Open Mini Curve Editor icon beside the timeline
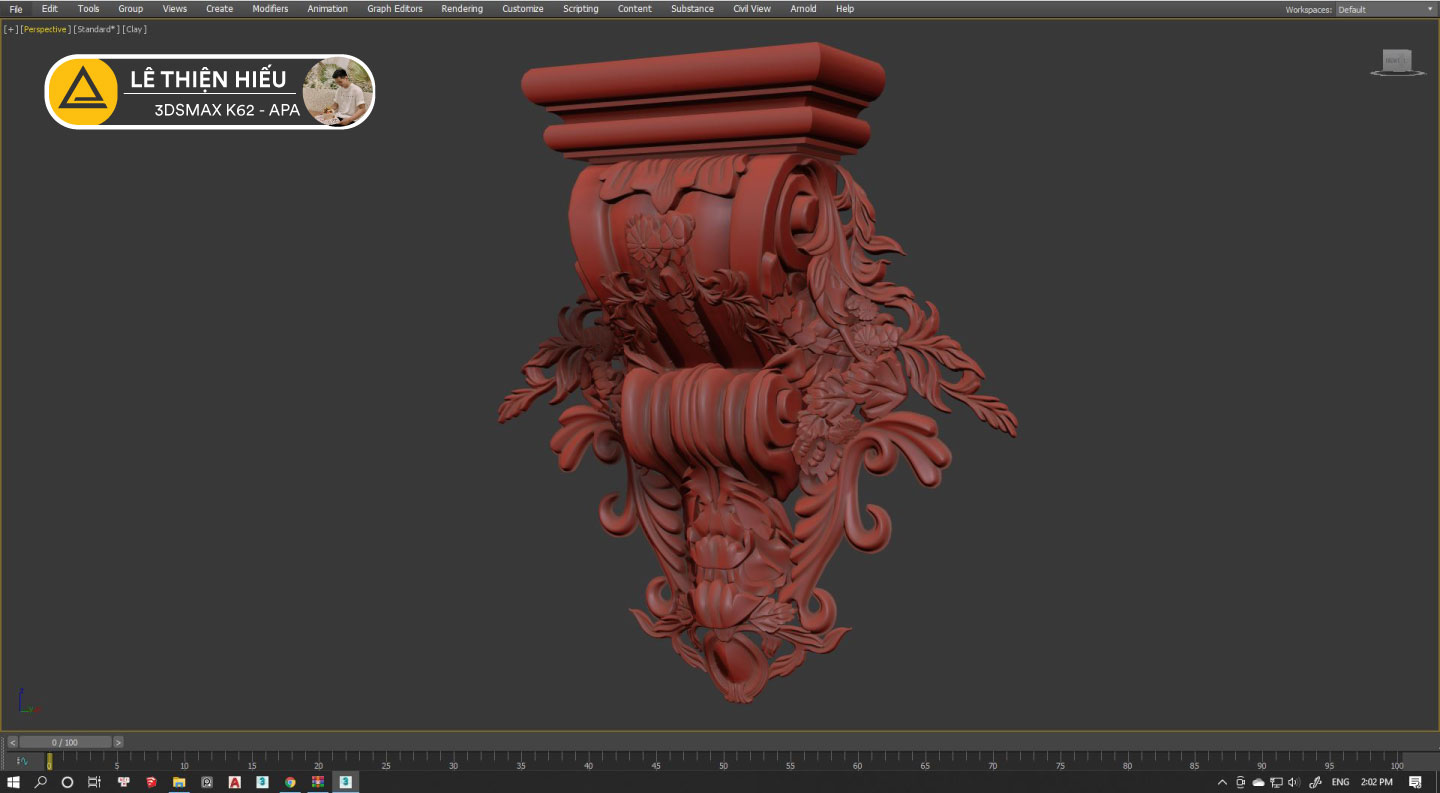This screenshot has height=793, width=1440. [x=22, y=762]
